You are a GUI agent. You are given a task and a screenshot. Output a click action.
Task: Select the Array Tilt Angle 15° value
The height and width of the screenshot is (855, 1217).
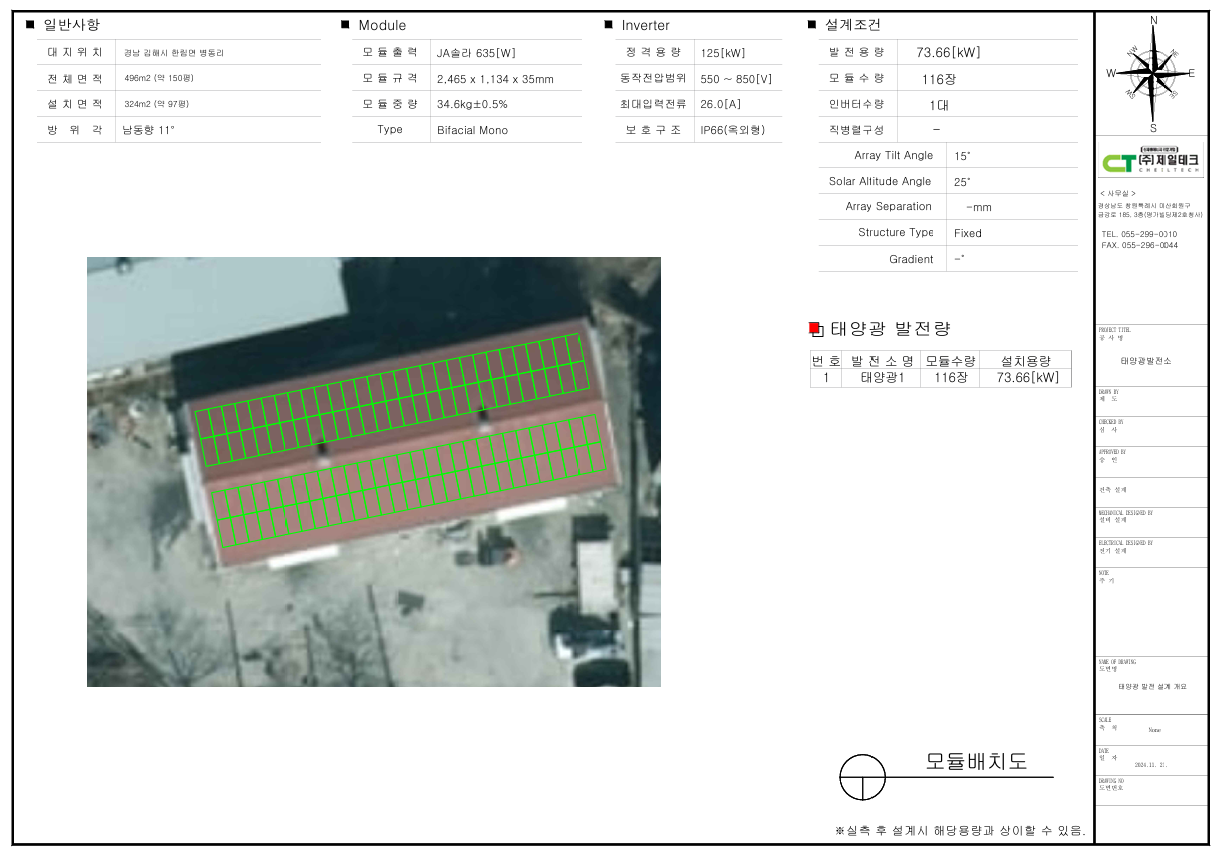(x=962, y=156)
